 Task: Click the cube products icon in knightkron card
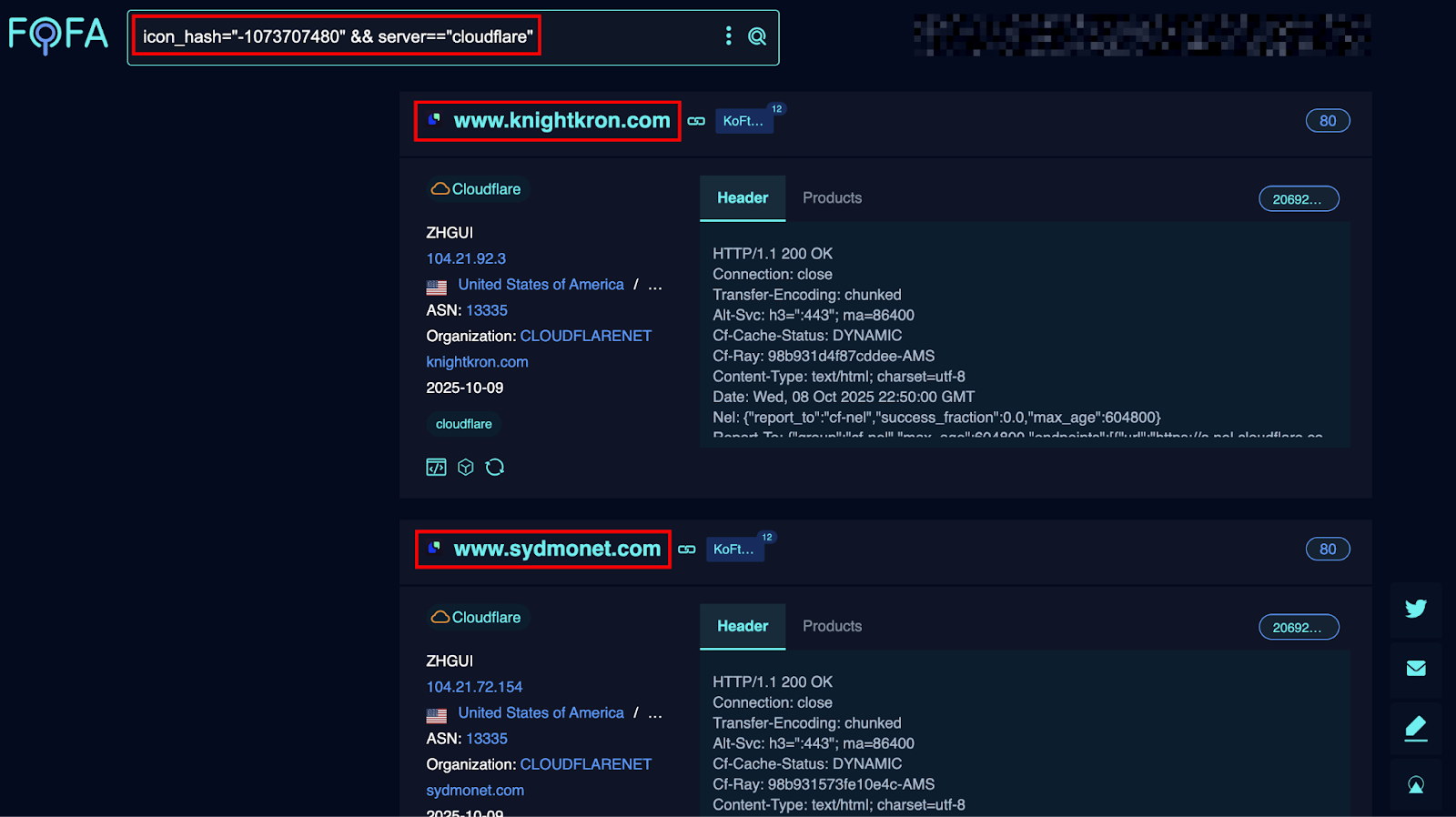[x=466, y=467]
